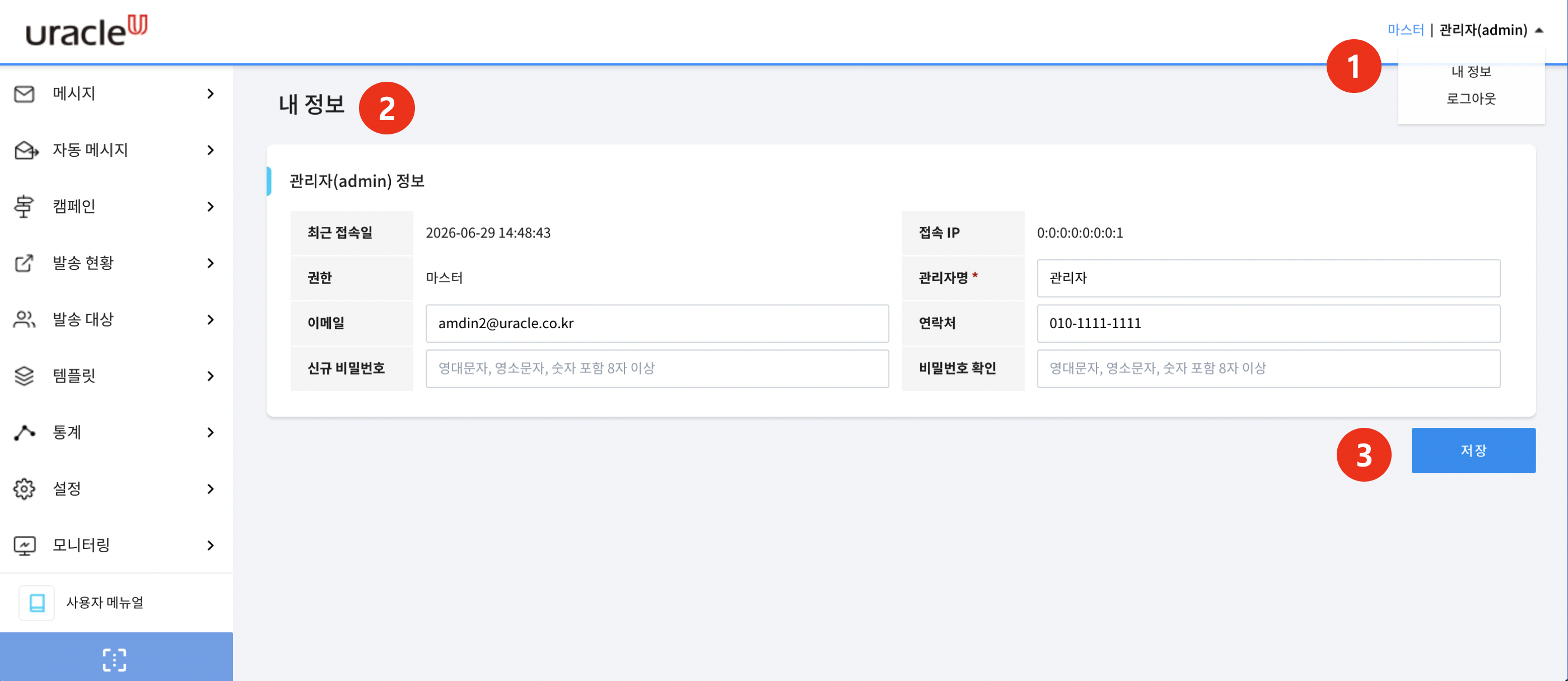Click the 자동 메시지 open-envelope icon
Image resolution: width=1568 pixels, height=681 pixels.
coord(26,150)
